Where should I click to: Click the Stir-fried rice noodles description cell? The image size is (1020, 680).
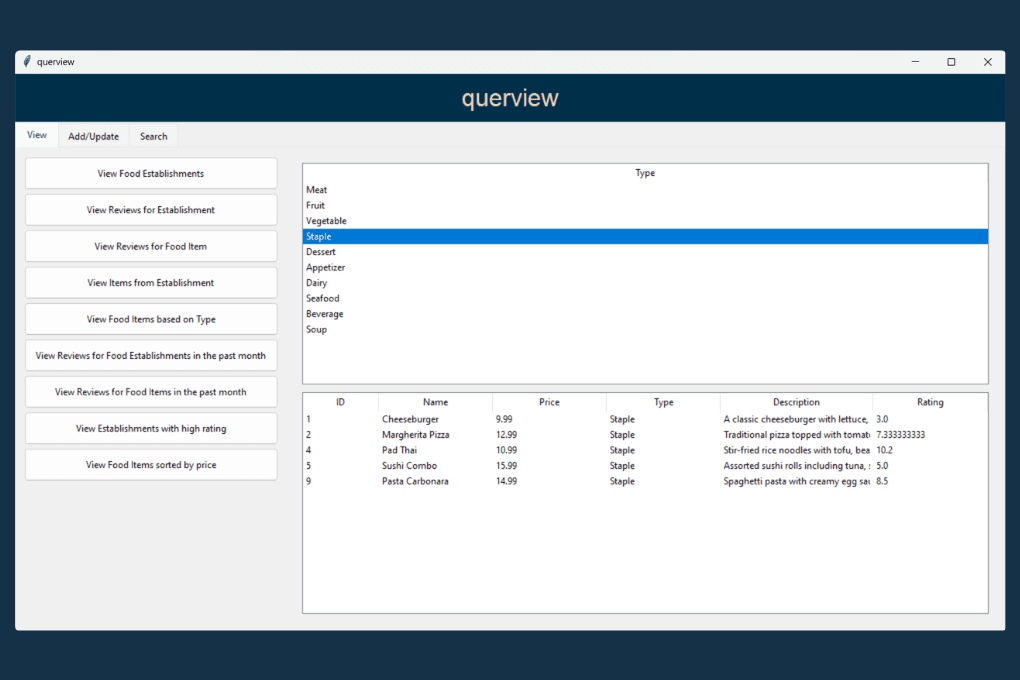click(796, 450)
